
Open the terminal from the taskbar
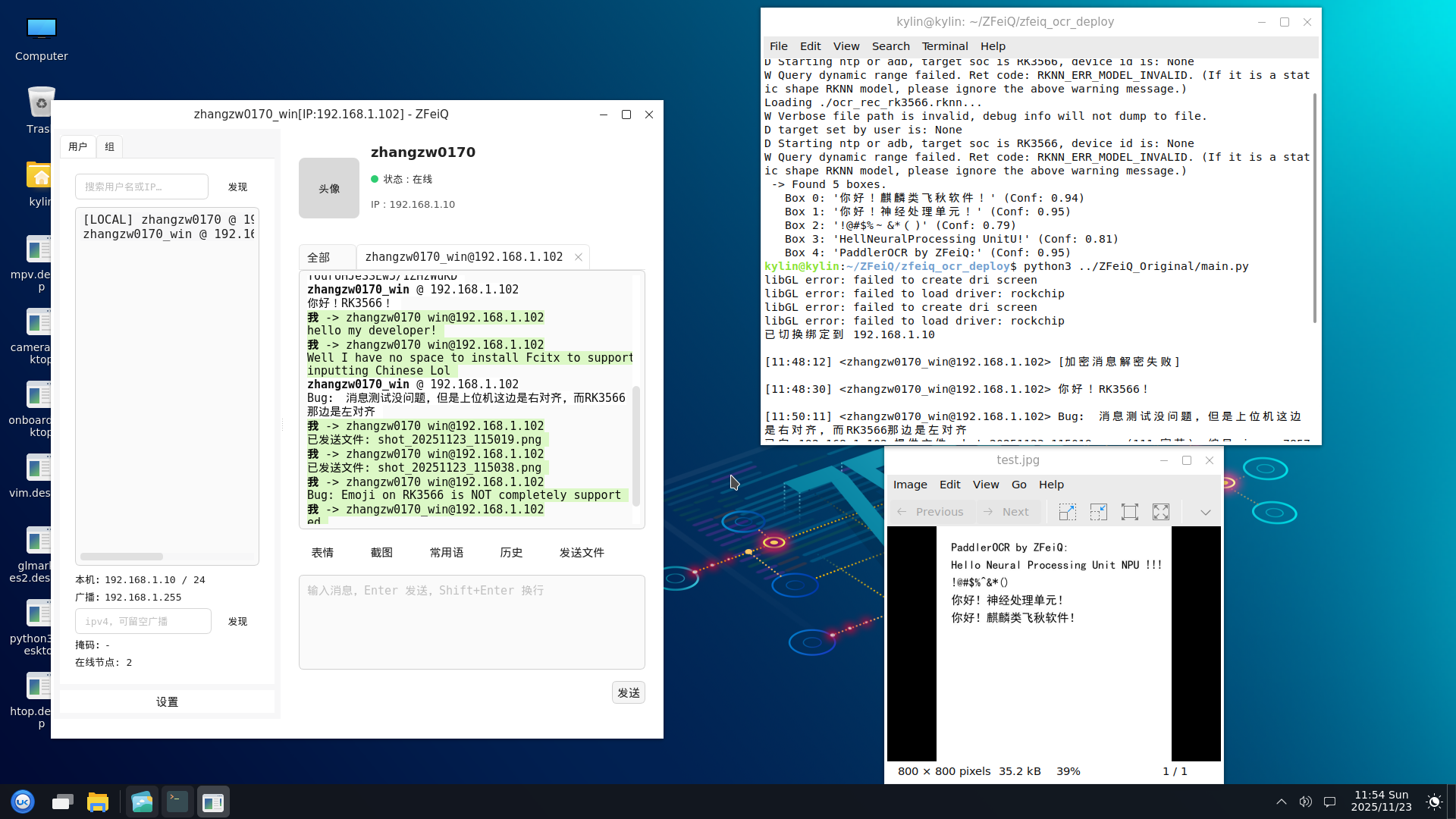(177, 802)
